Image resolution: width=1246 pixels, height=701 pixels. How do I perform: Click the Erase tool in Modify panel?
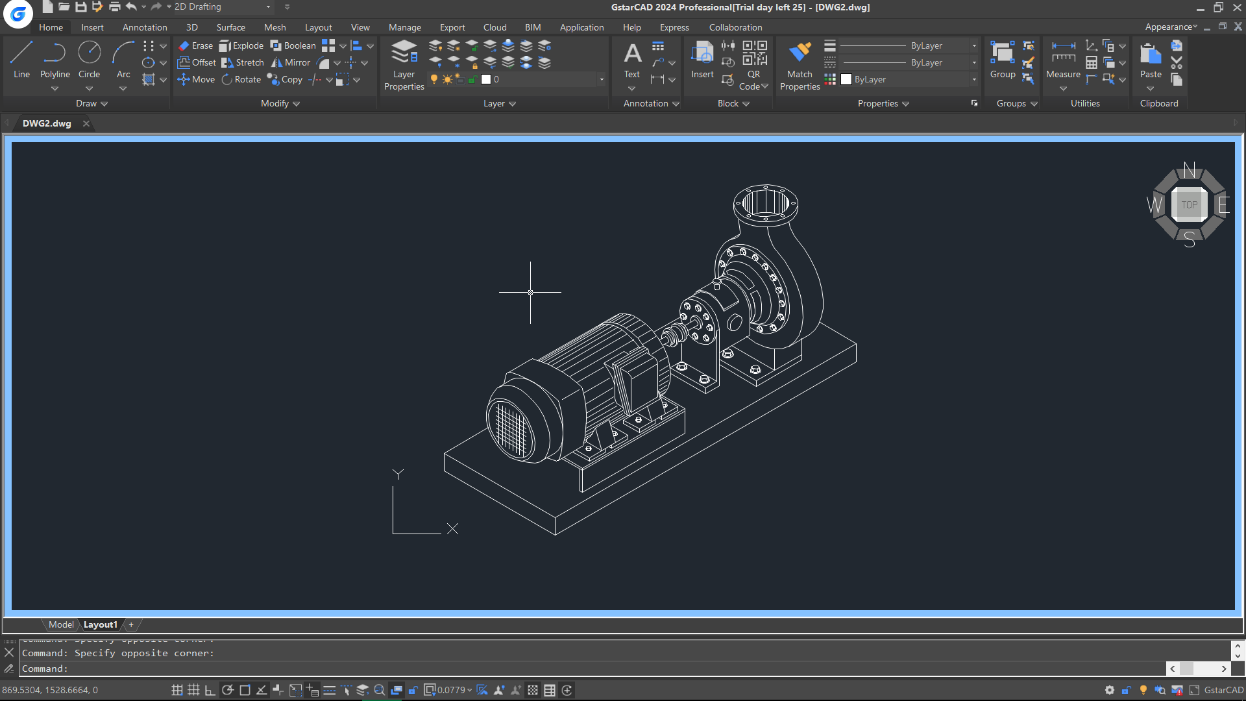[x=195, y=46]
